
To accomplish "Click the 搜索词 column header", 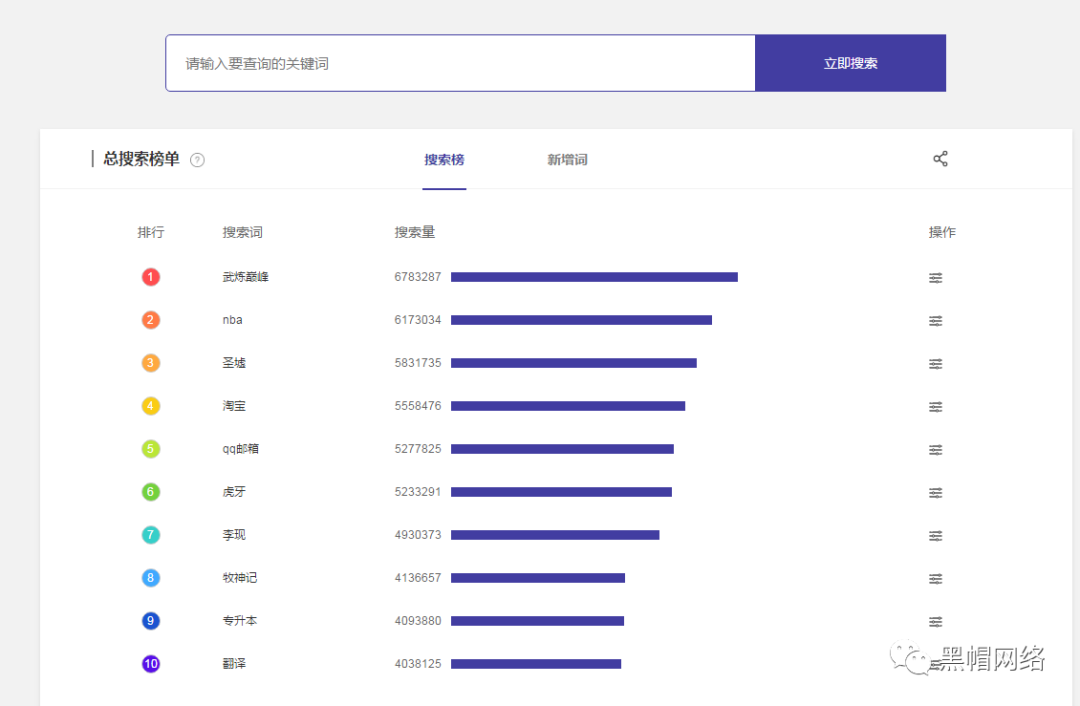I will [x=242, y=232].
